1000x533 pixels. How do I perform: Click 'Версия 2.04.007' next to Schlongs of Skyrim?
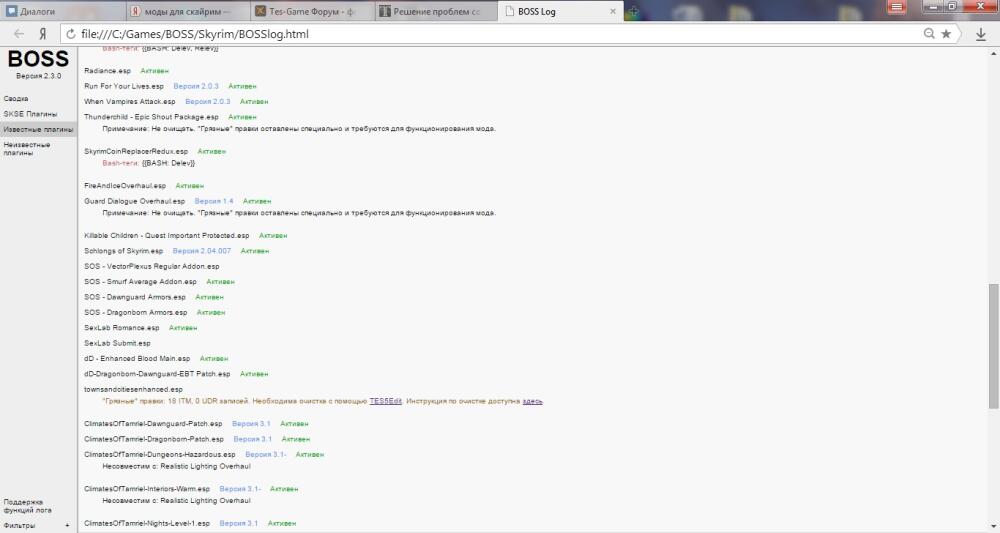[202, 251]
